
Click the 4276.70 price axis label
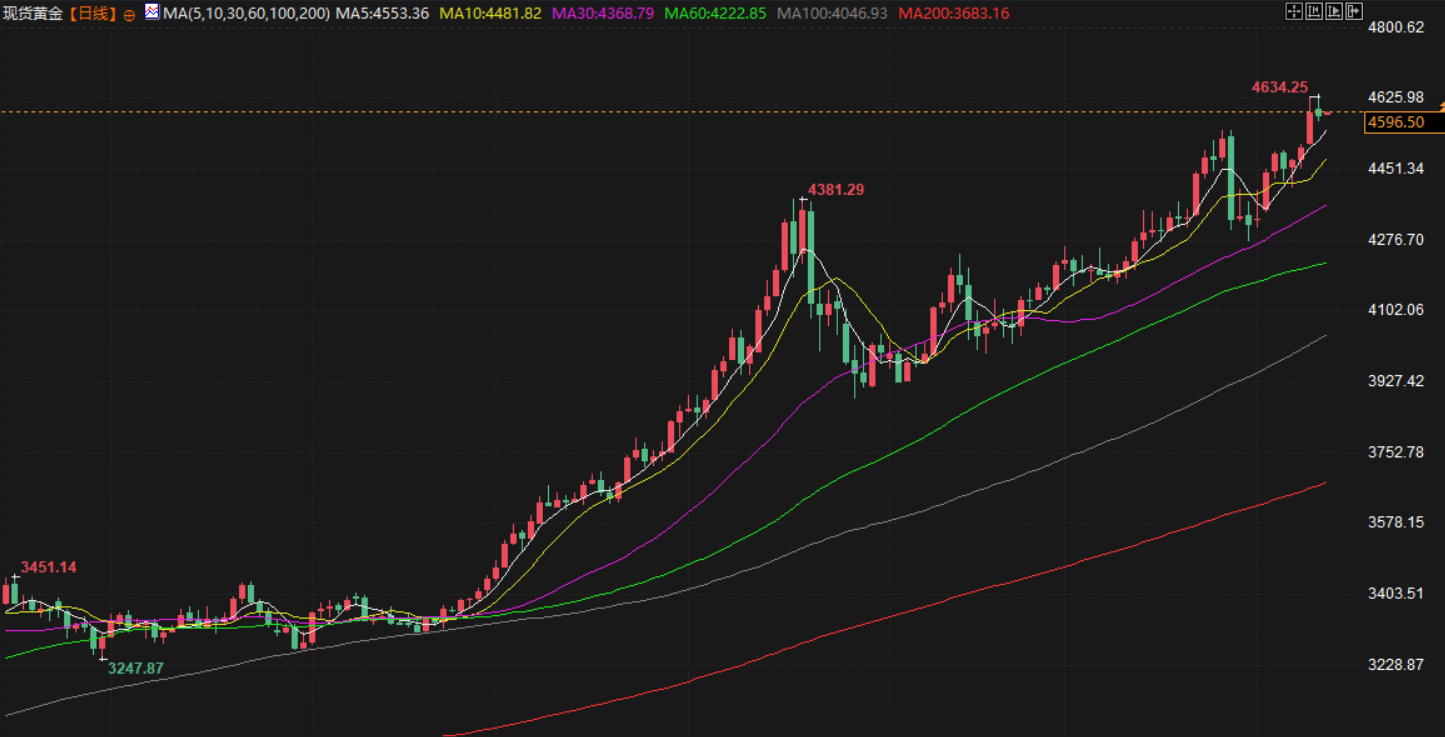(1396, 239)
